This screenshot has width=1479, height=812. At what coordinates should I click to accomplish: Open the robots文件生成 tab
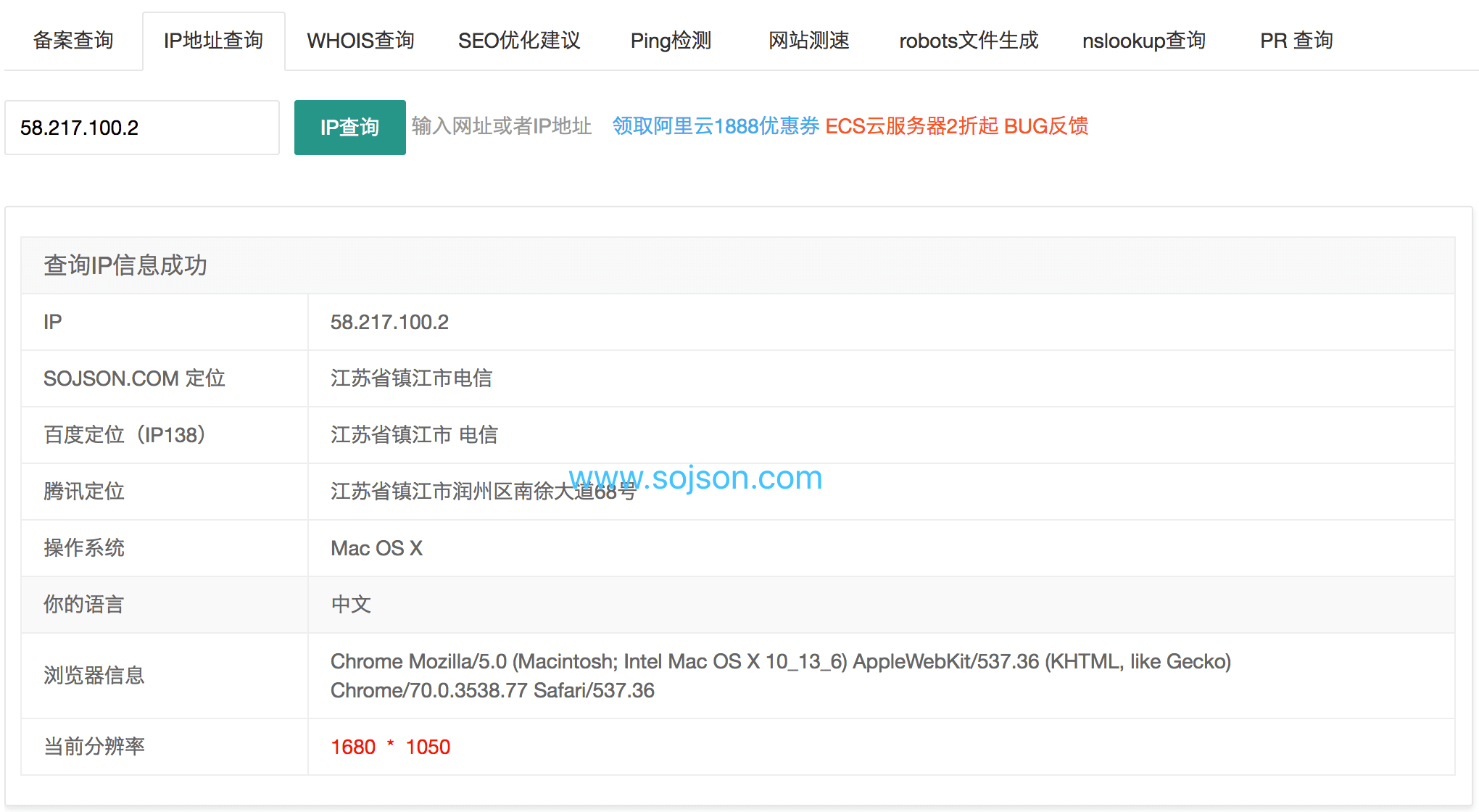tap(969, 41)
